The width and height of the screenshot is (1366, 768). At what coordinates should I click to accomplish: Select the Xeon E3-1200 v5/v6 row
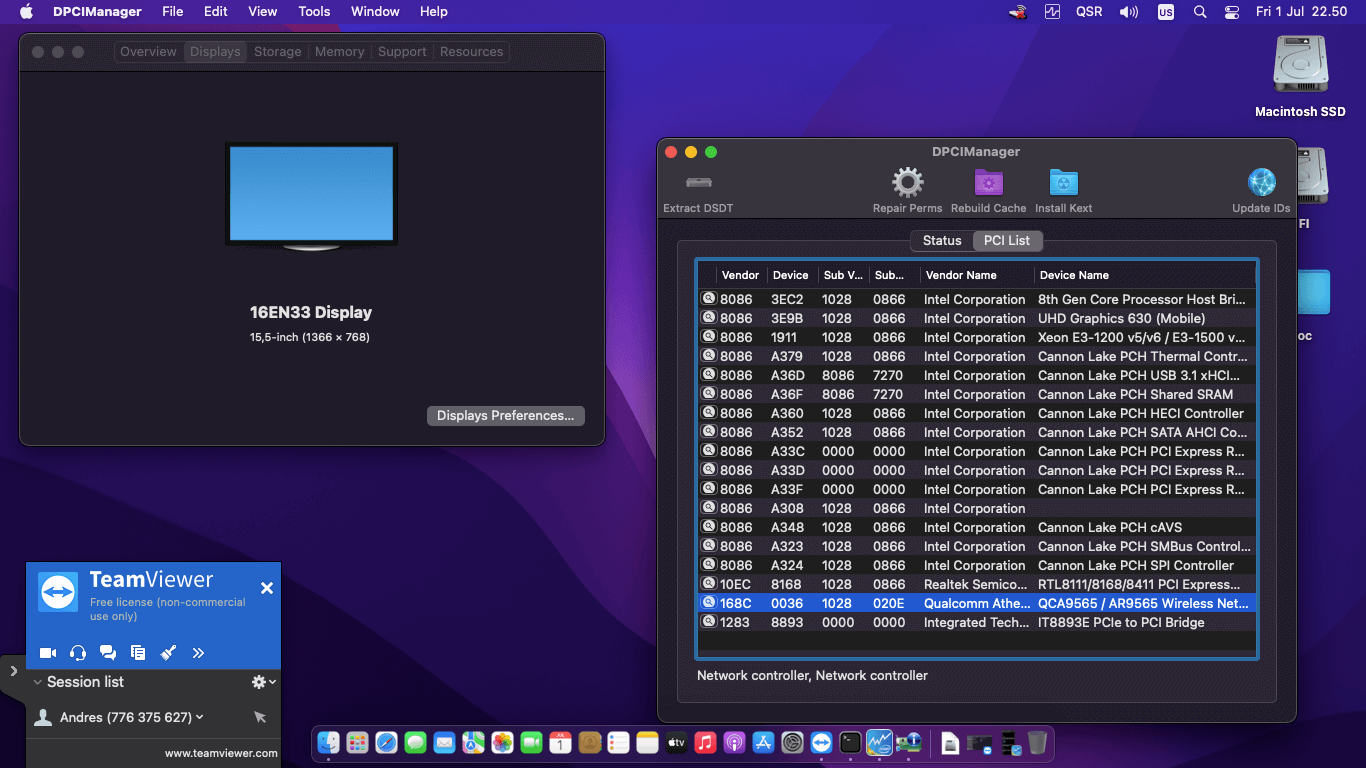976,337
